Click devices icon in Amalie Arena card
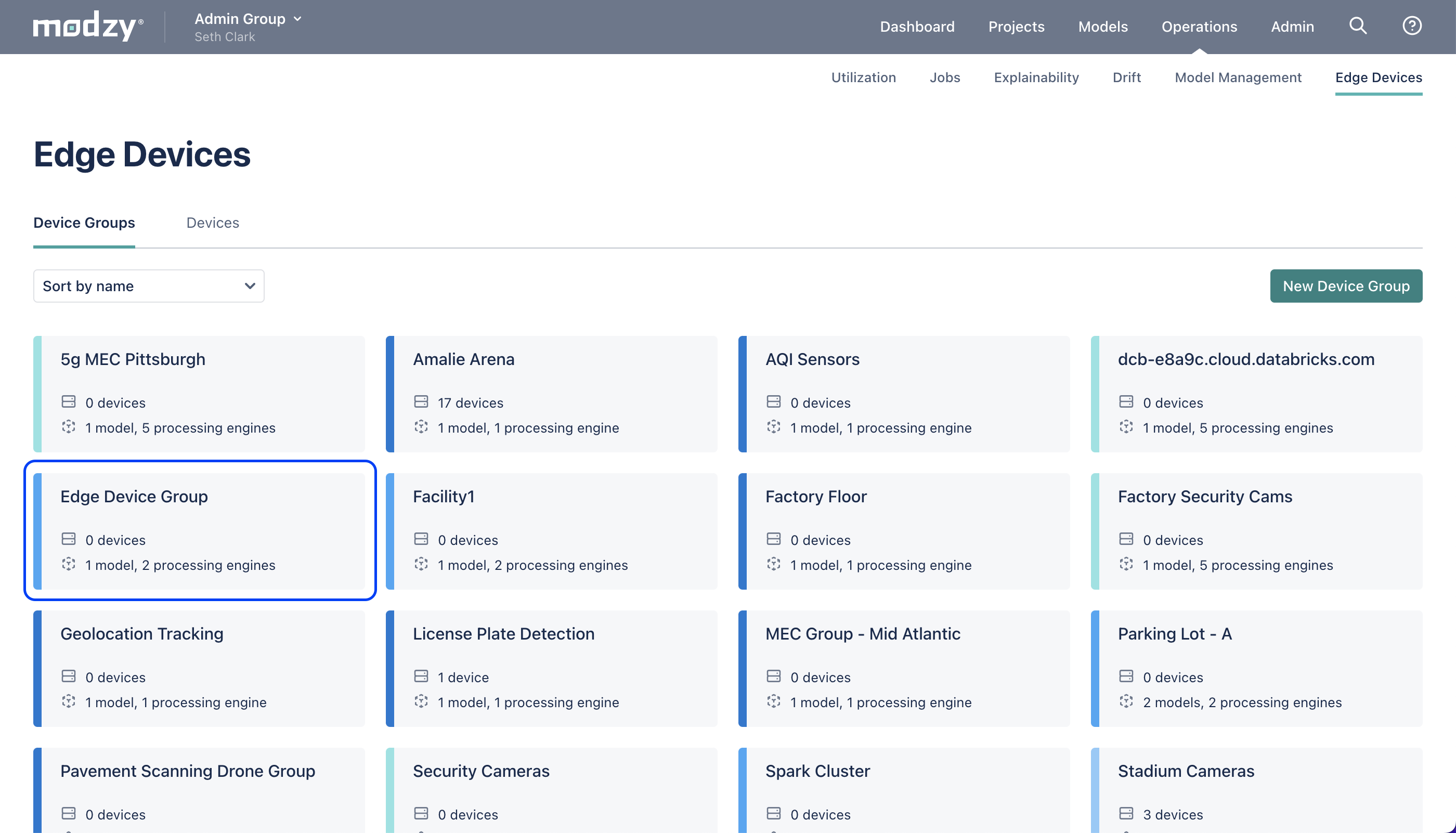The height and width of the screenshot is (833, 1456). coord(421,401)
